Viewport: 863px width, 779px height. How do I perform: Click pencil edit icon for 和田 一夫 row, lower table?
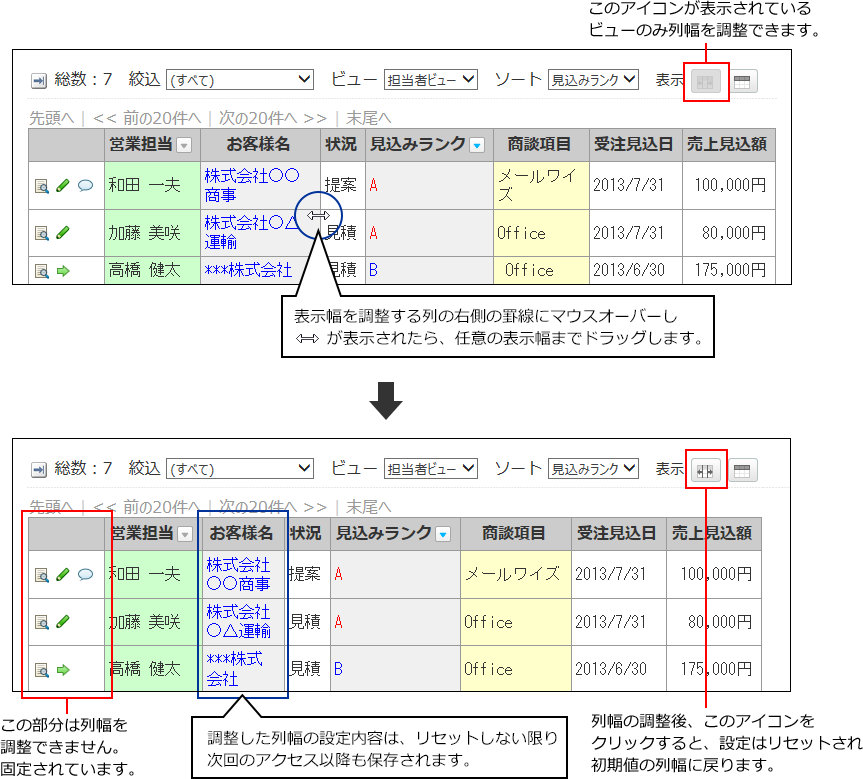(x=63, y=575)
